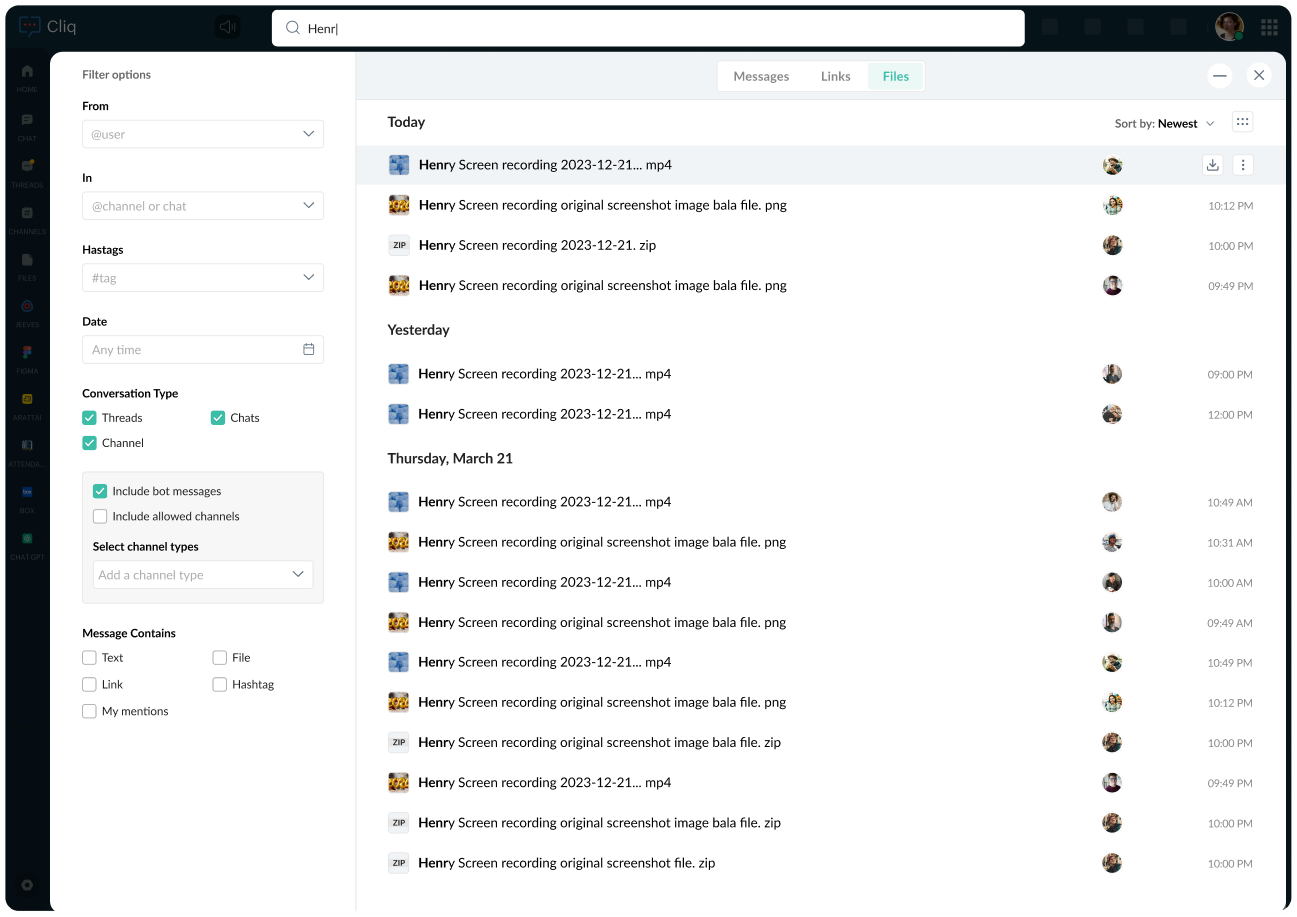Open the apps grid launcher icon
The image size is (1297, 917).
pyautogui.click(x=1269, y=27)
